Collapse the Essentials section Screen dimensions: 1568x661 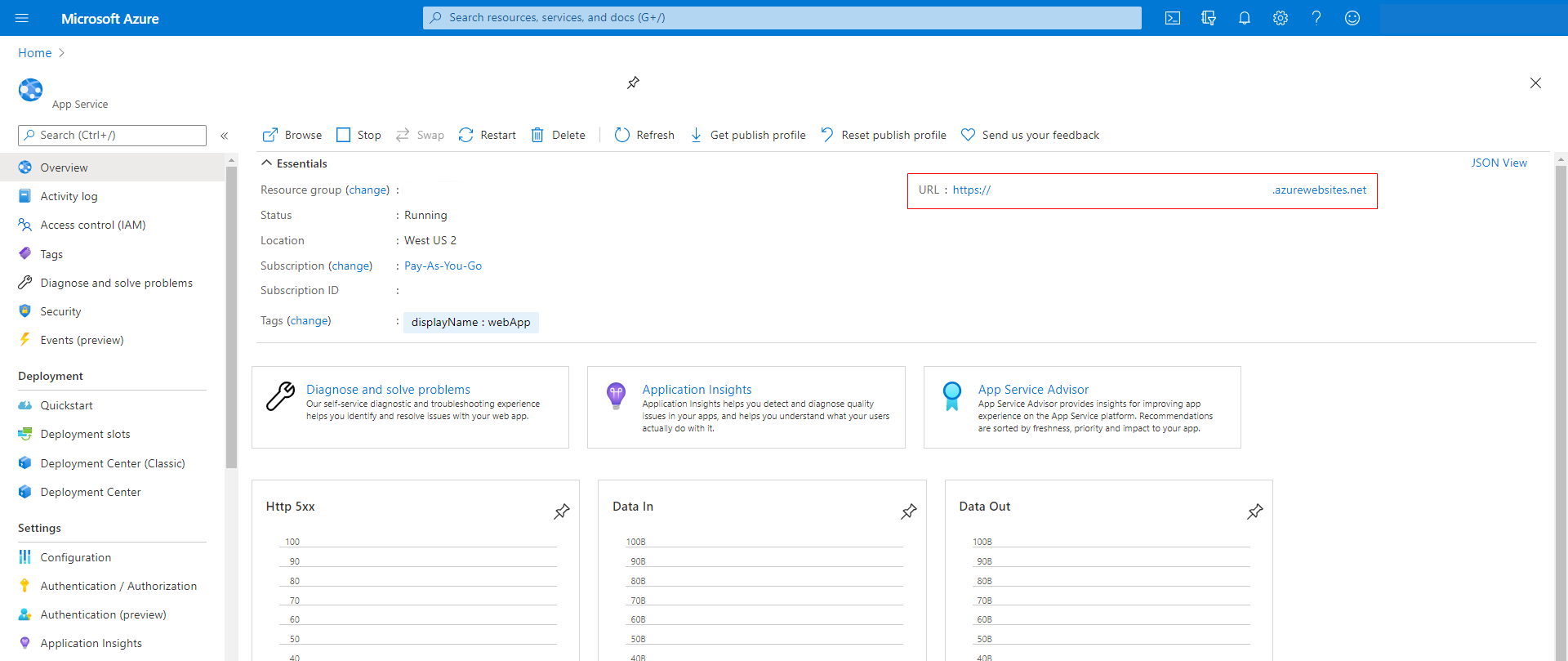coord(294,163)
